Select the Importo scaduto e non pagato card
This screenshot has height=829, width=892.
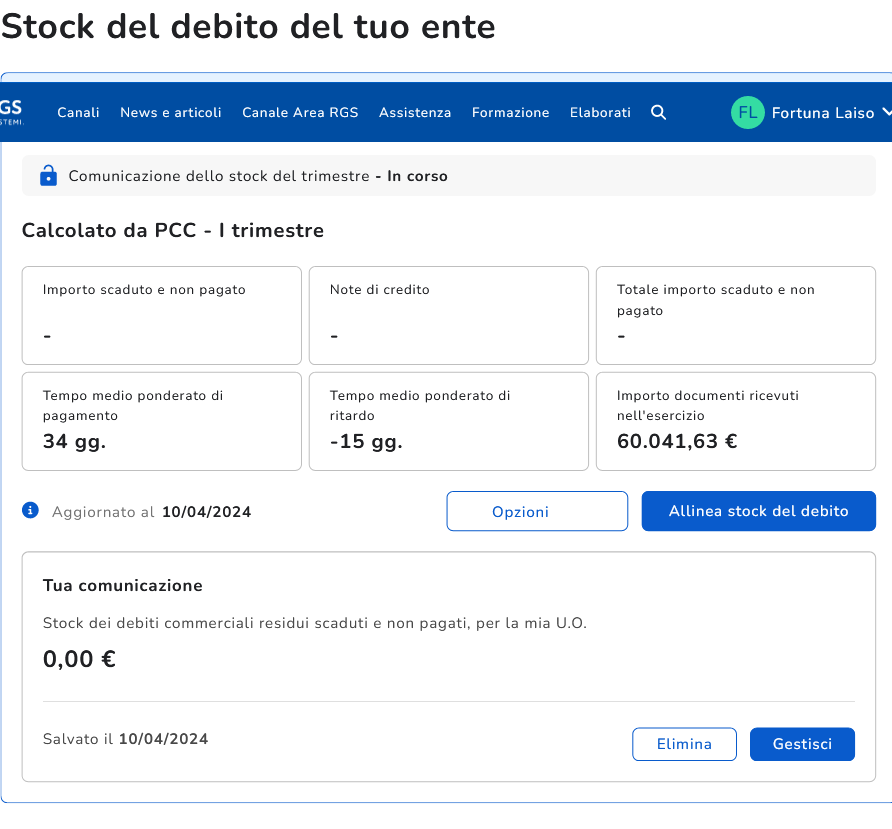click(162, 315)
